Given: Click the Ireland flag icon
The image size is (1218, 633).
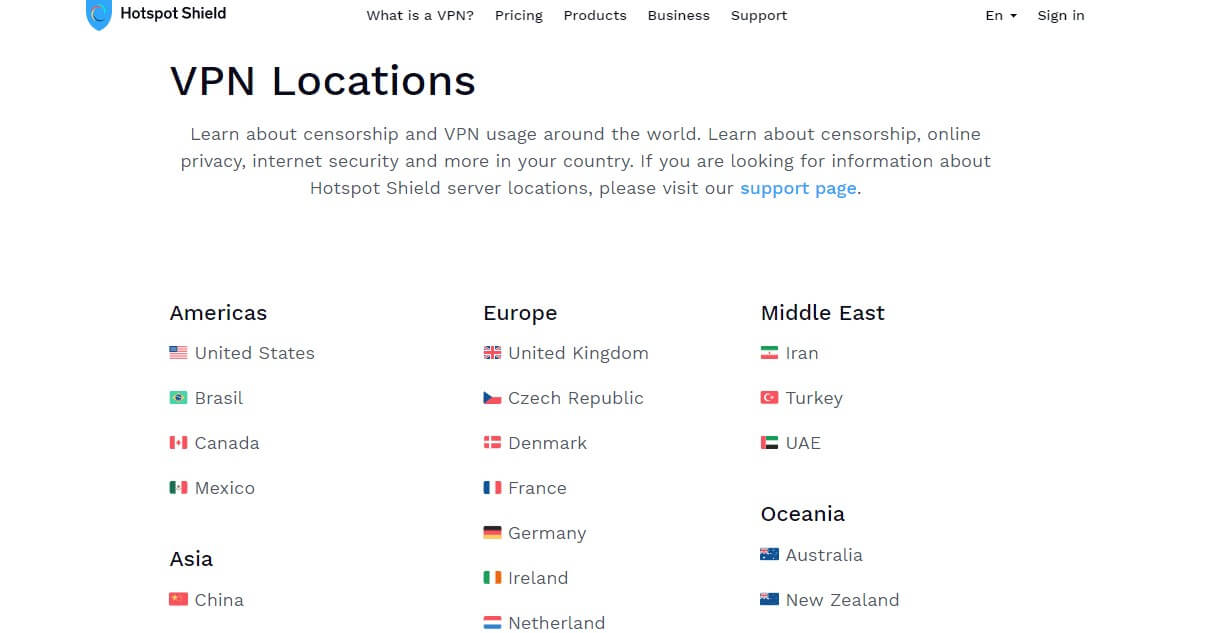Looking at the screenshot, I should pyautogui.click(x=492, y=578).
